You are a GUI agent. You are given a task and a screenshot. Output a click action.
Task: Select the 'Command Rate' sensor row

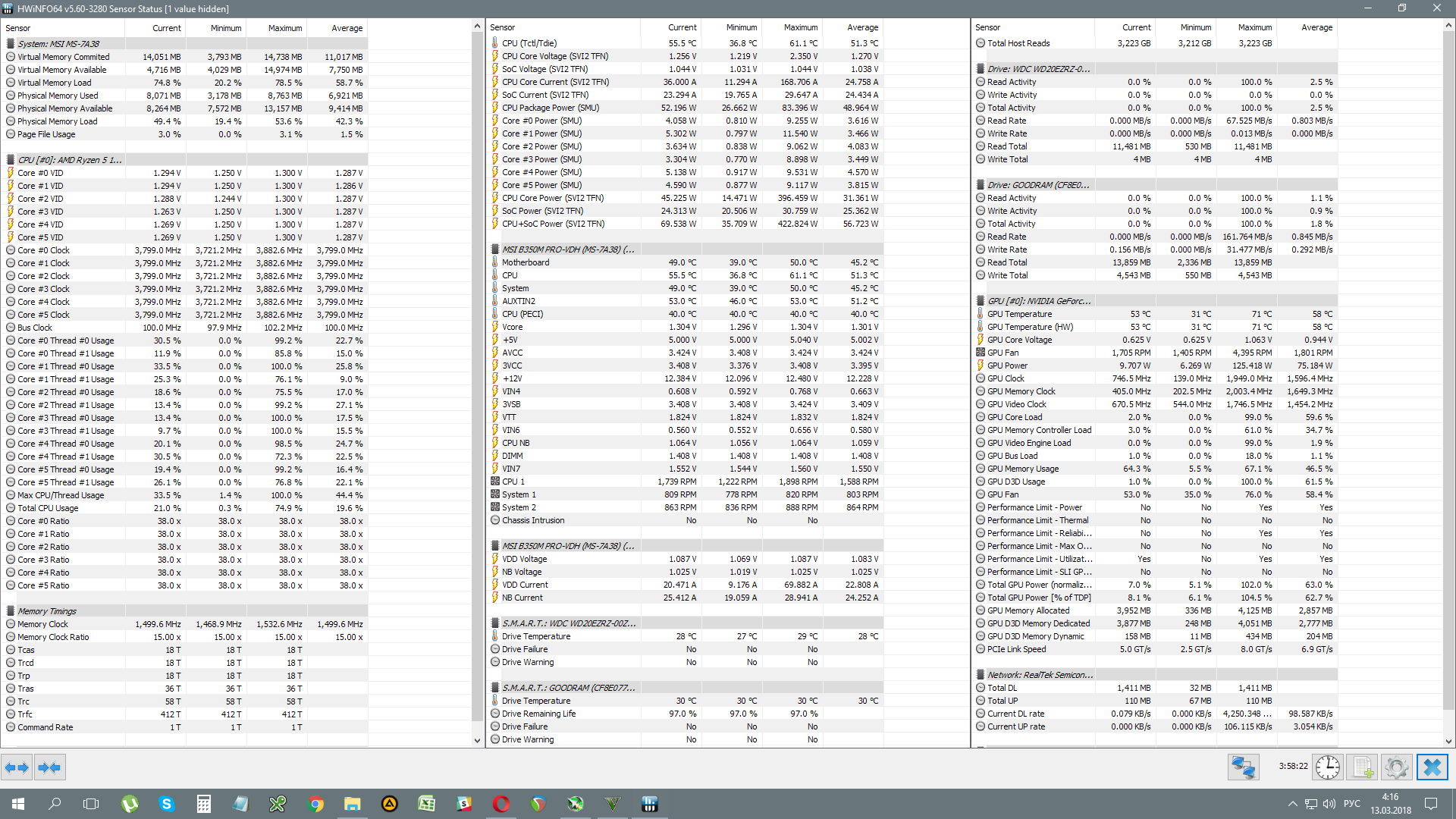pos(186,727)
